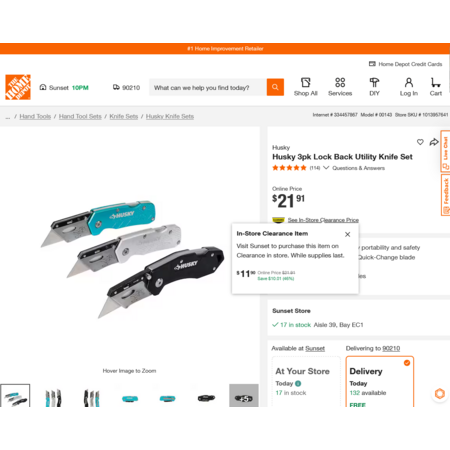Open the Live Chat side tab
The width and height of the screenshot is (450, 450).
coord(445,151)
